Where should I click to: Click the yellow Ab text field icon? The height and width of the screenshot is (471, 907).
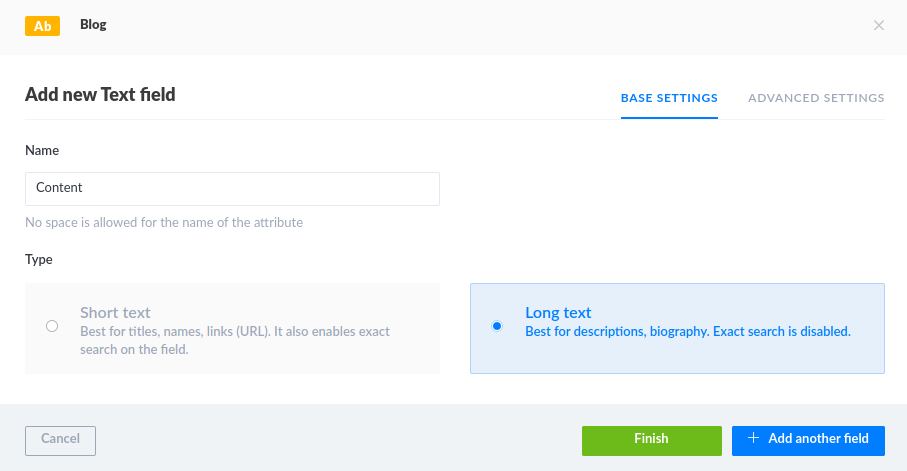click(42, 26)
